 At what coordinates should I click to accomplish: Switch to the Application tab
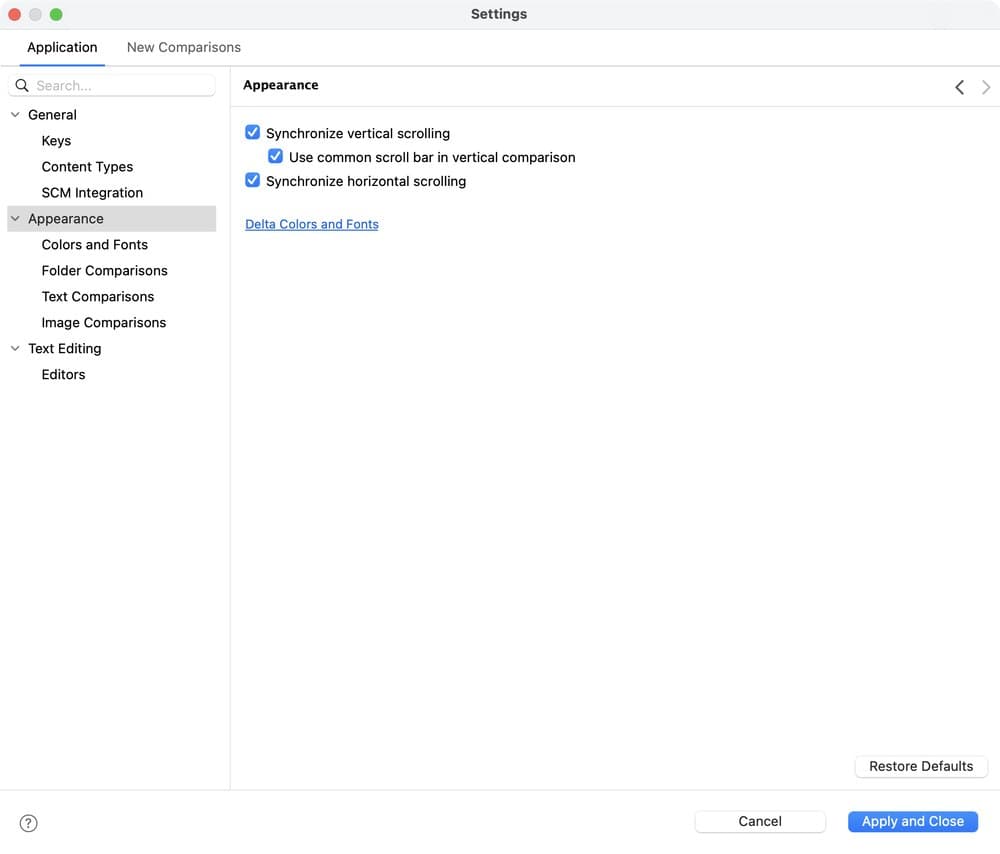click(x=62, y=47)
